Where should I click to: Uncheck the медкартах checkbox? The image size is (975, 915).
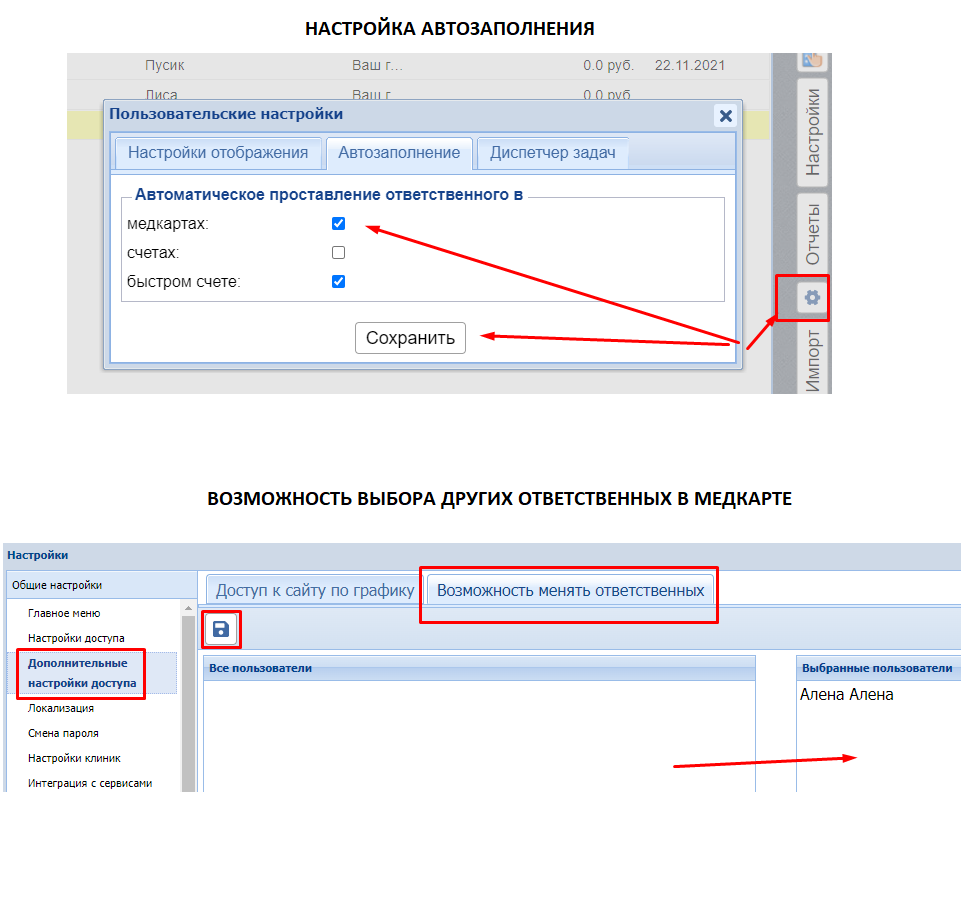pyautogui.click(x=338, y=223)
